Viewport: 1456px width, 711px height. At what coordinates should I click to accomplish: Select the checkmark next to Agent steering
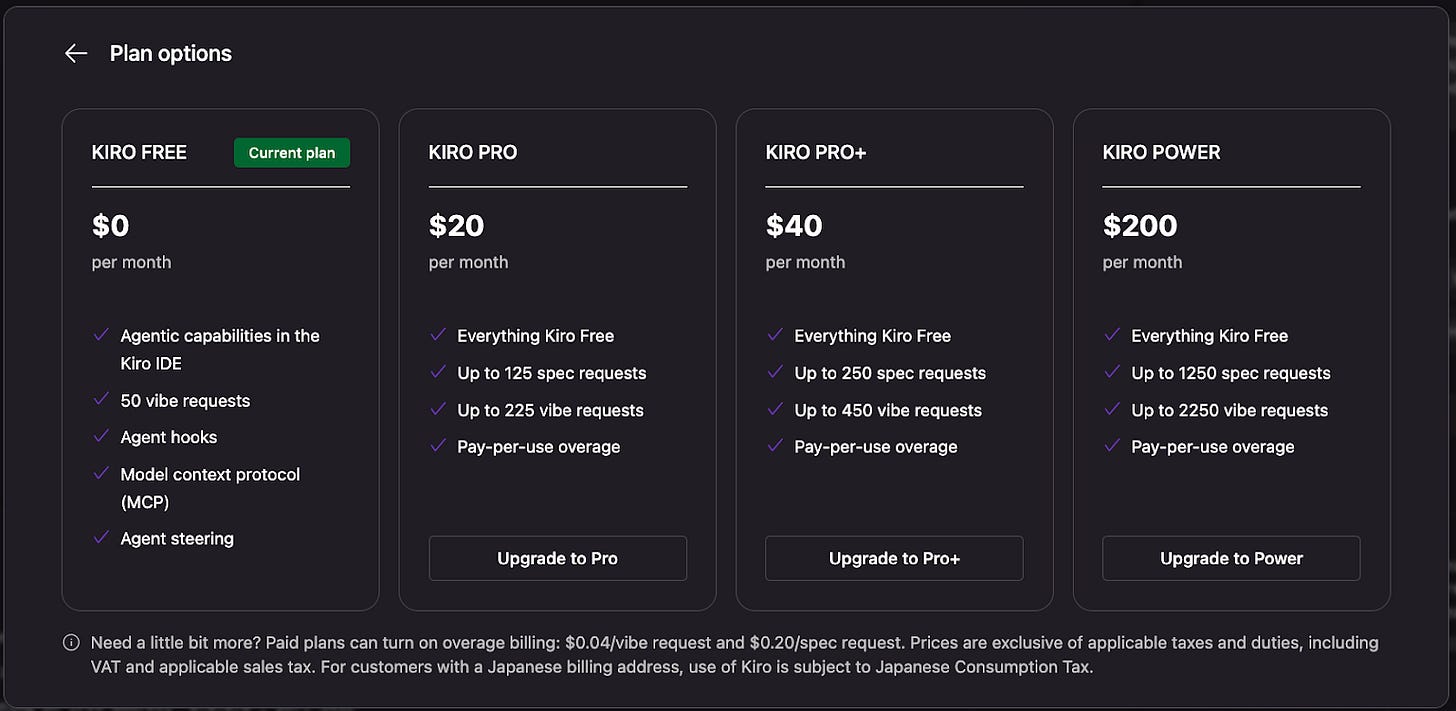[x=100, y=539]
